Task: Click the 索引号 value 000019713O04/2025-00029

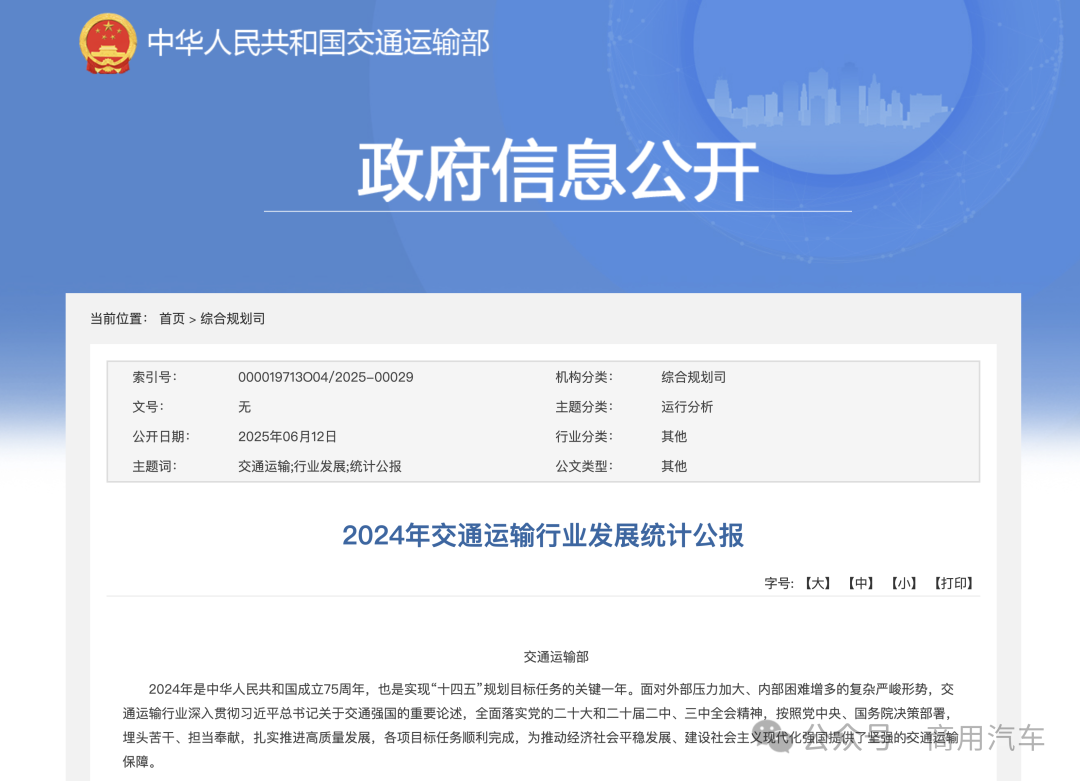Action: pos(324,377)
